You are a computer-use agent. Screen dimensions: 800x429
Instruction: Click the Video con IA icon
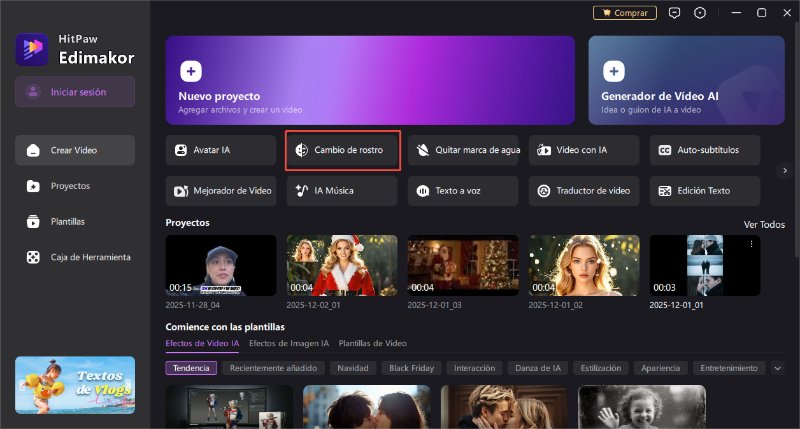[x=544, y=150]
